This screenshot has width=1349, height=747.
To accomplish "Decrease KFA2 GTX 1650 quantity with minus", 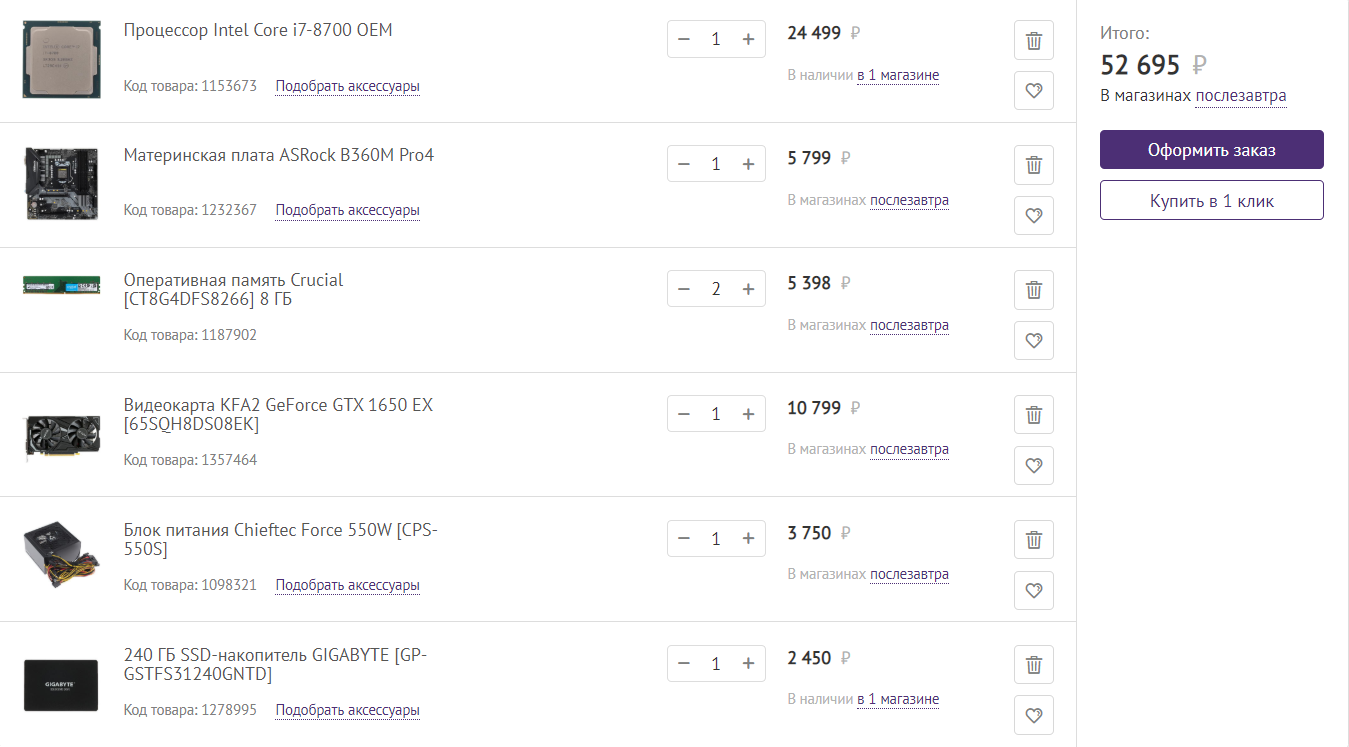I will pos(684,414).
